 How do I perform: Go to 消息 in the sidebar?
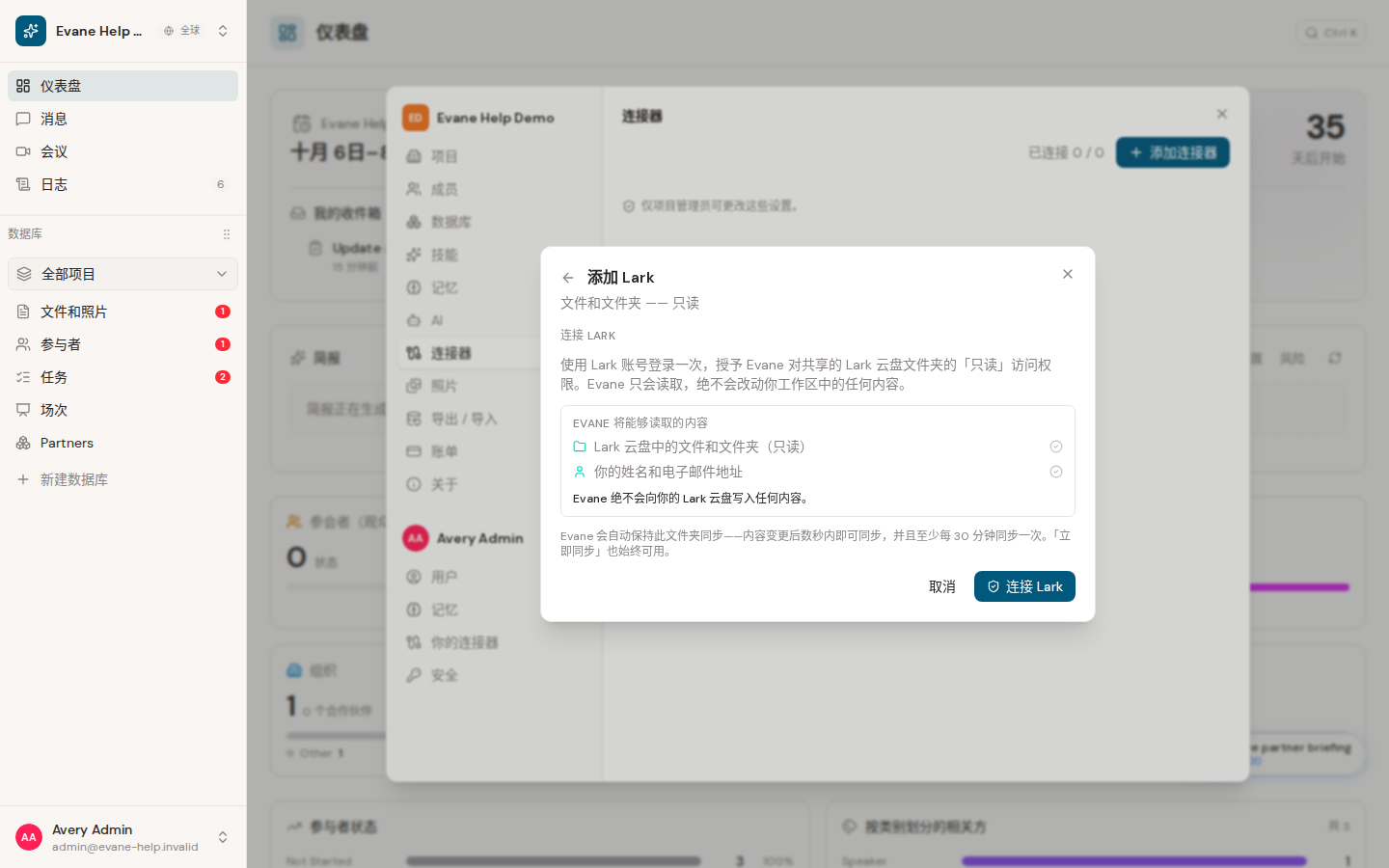tap(123, 119)
